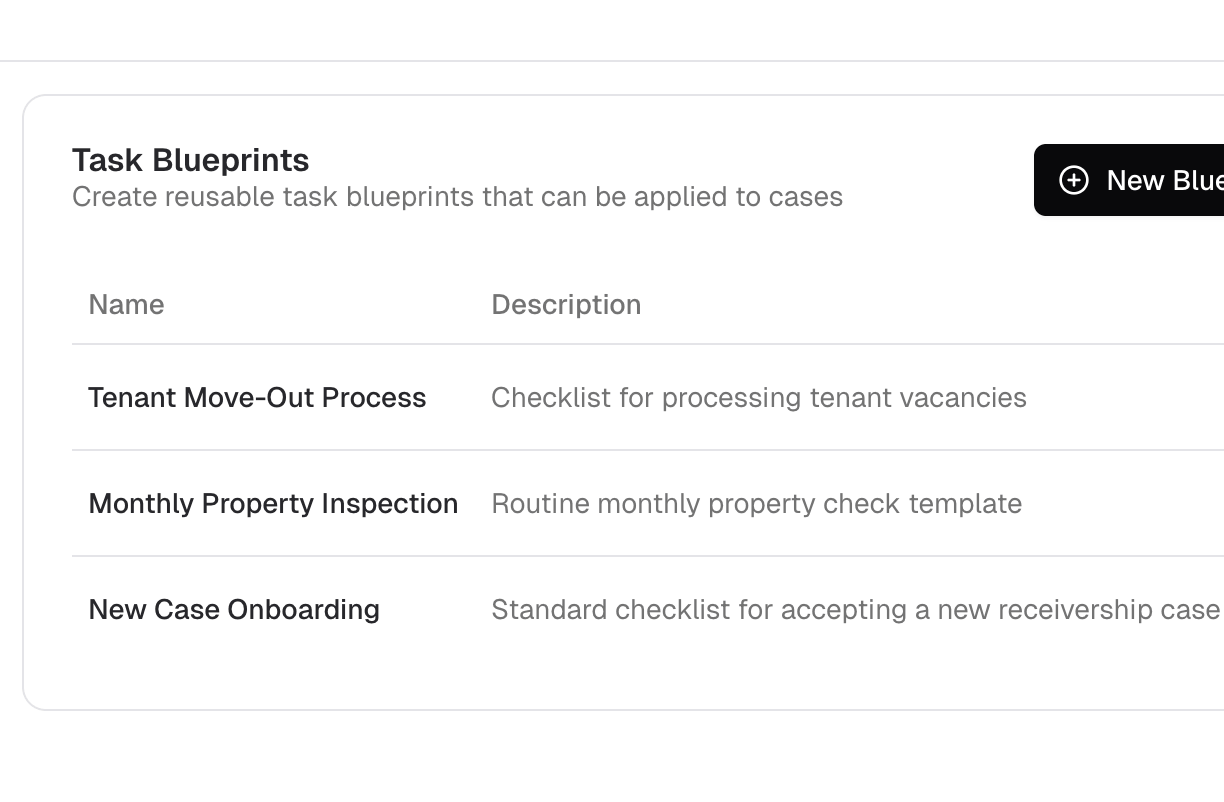Open the Monthly Property Inspection blueprint
This screenshot has height=802, width=1224.
(x=273, y=503)
